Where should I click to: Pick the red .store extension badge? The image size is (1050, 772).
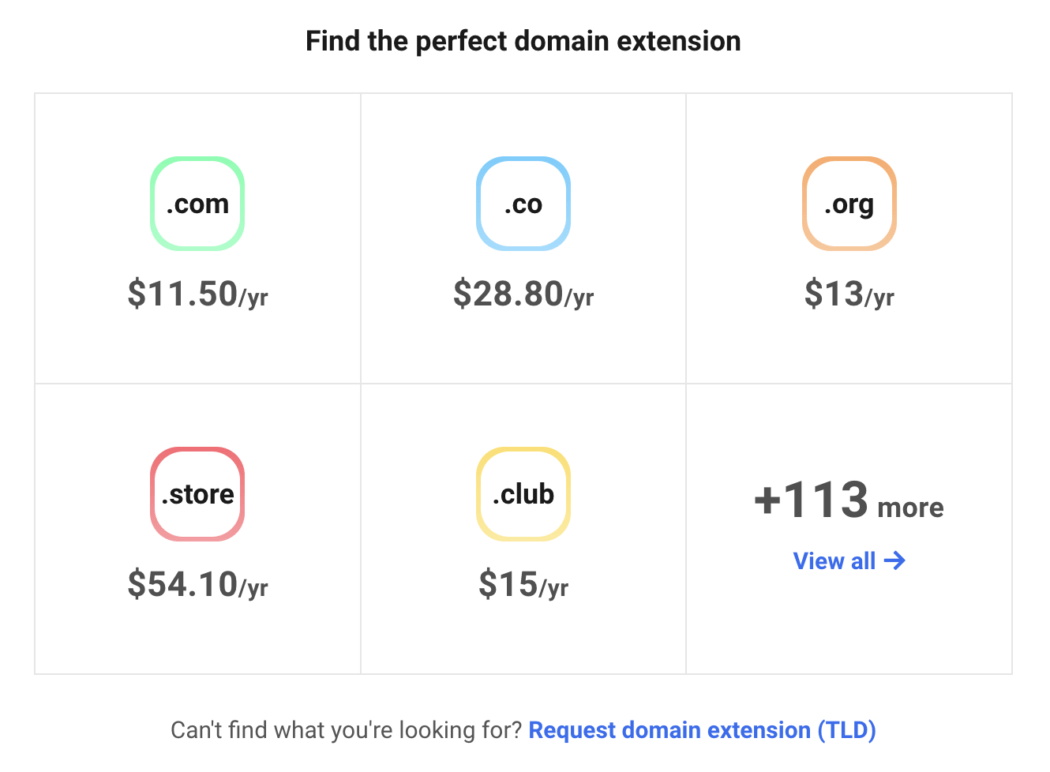(197, 494)
